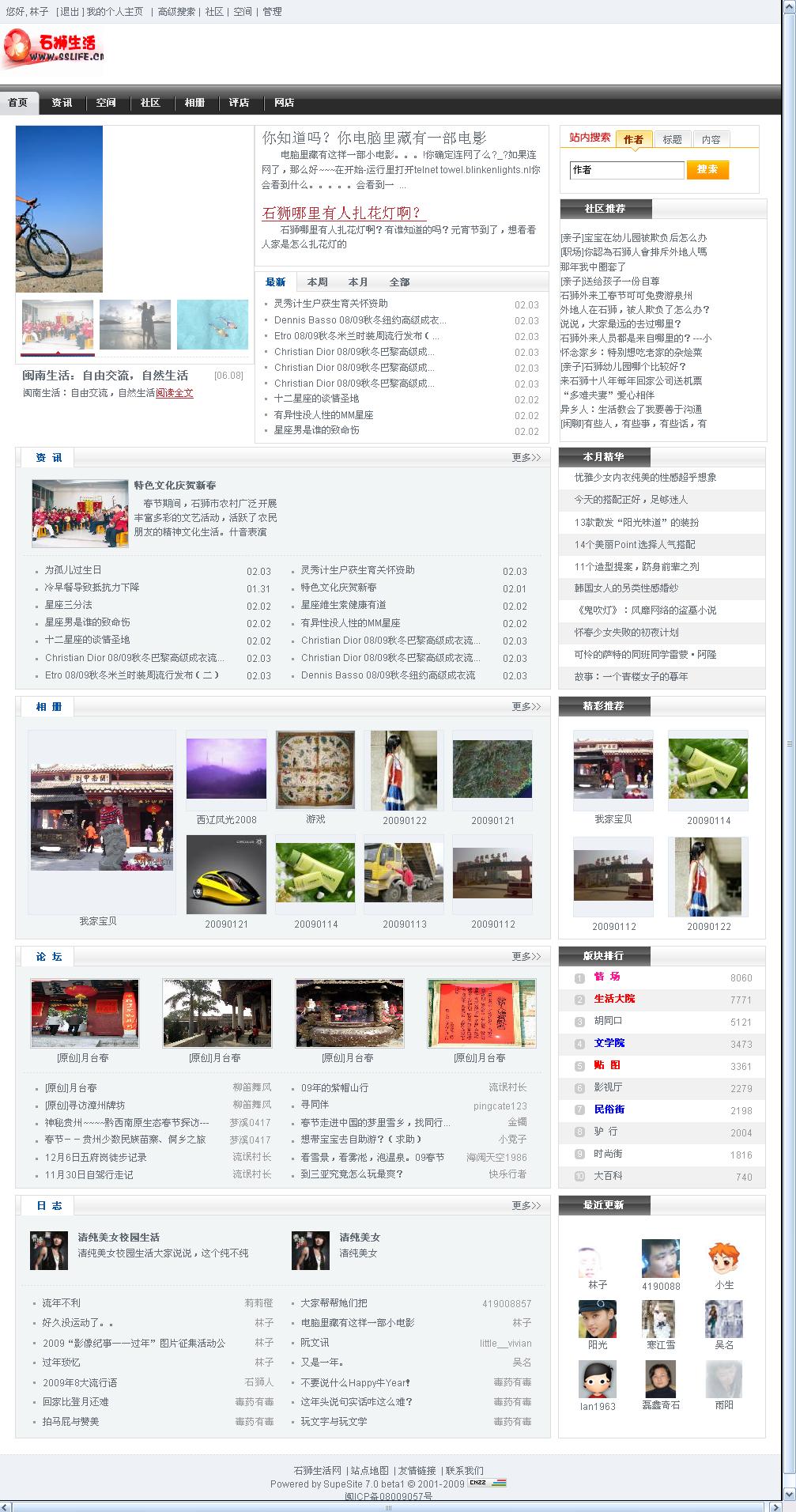The width and height of the screenshot is (796, 1512).
Task: Open headline 石狮哪里有人扎花灯啊？
Action: (x=344, y=213)
